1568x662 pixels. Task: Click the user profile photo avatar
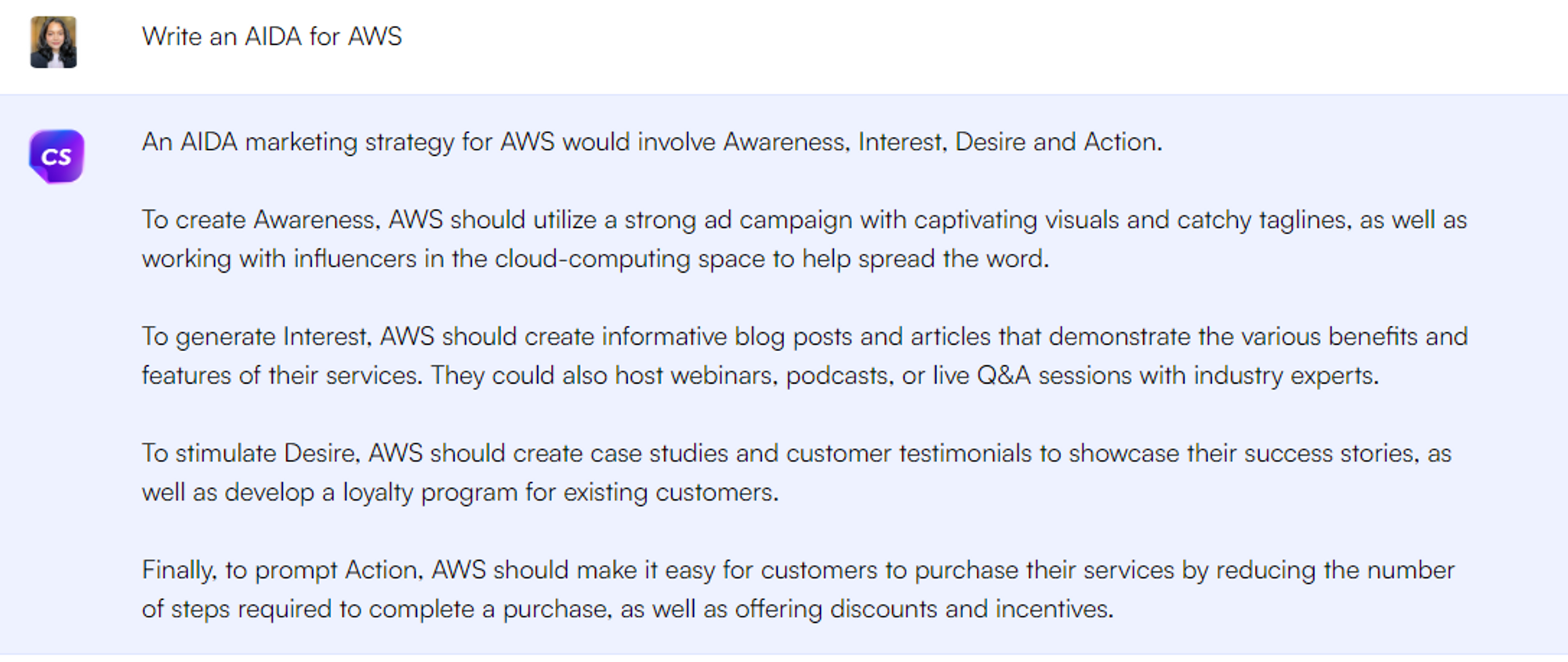click(x=53, y=42)
